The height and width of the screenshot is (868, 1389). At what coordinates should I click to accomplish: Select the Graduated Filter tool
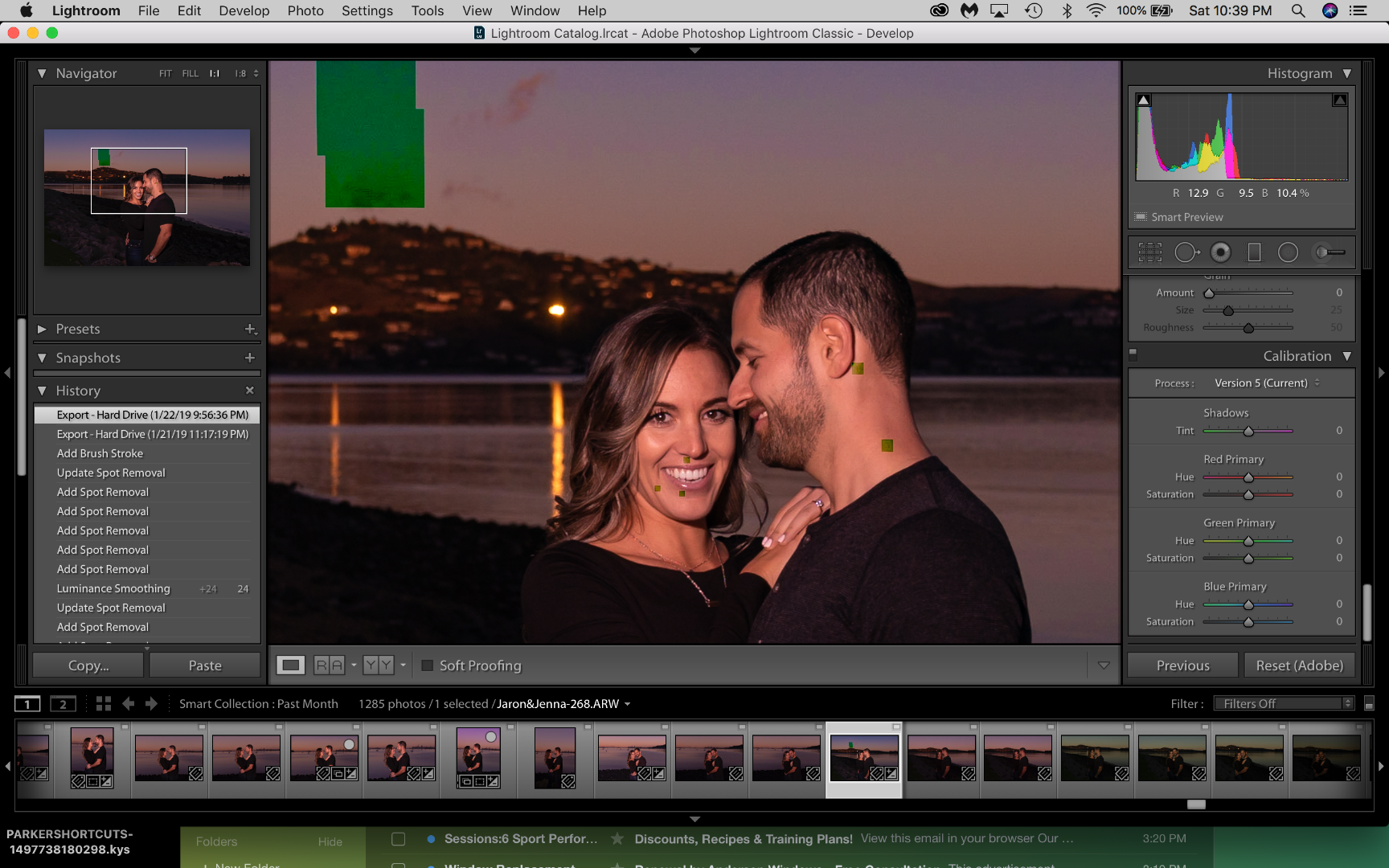pos(1254,252)
